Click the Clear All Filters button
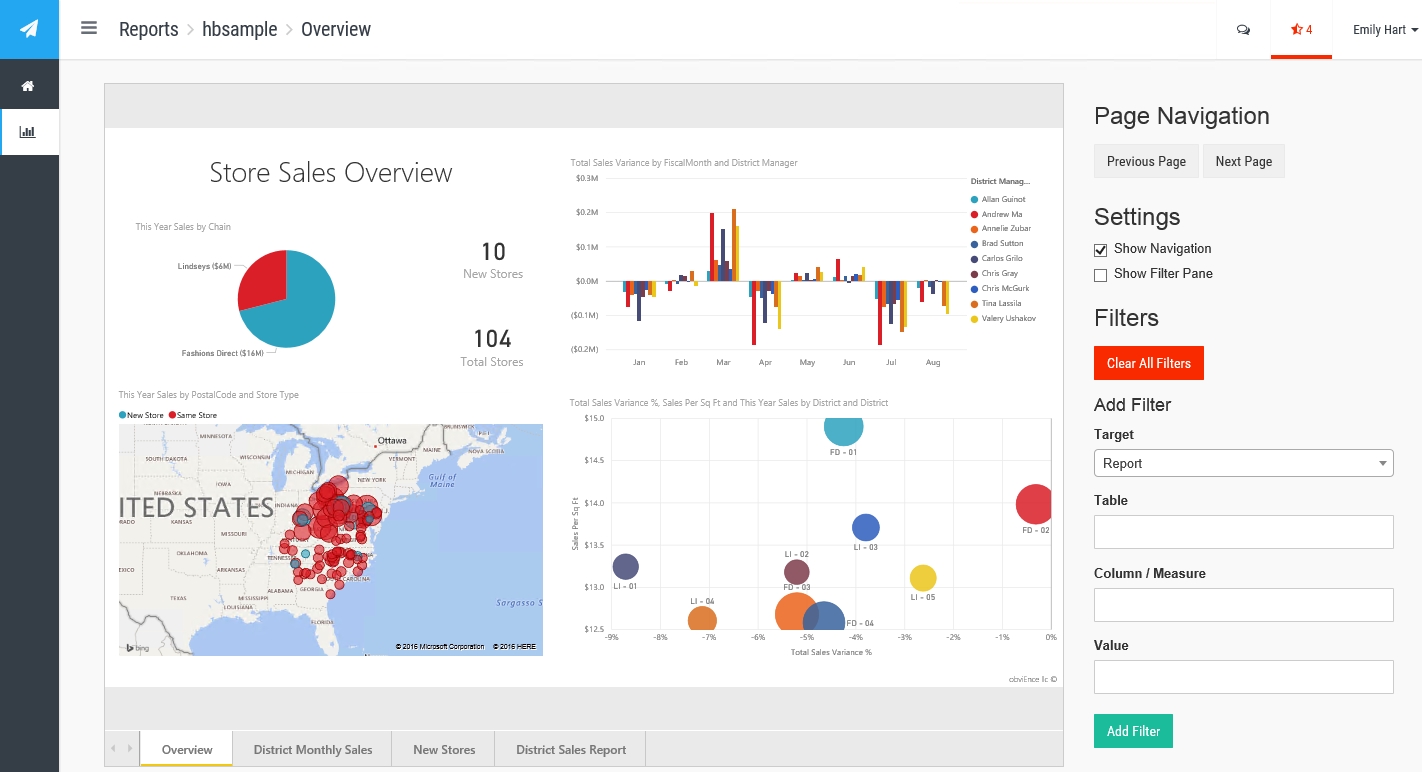1422x772 pixels. (x=1149, y=363)
